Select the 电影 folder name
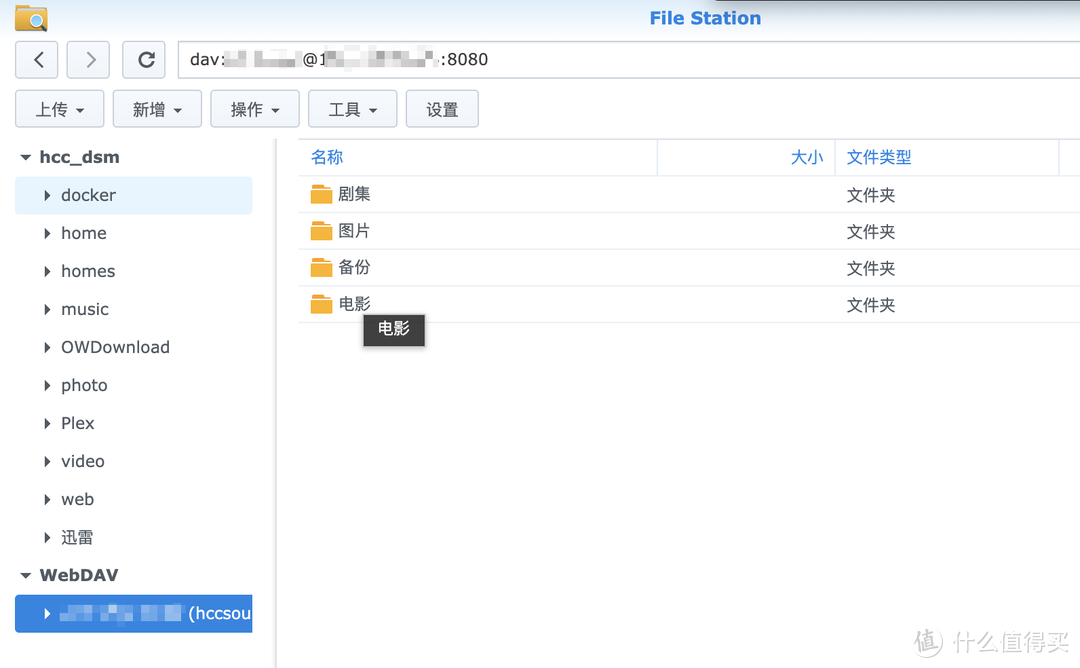This screenshot has height=668, width=1080. click(x=354, y=304)
